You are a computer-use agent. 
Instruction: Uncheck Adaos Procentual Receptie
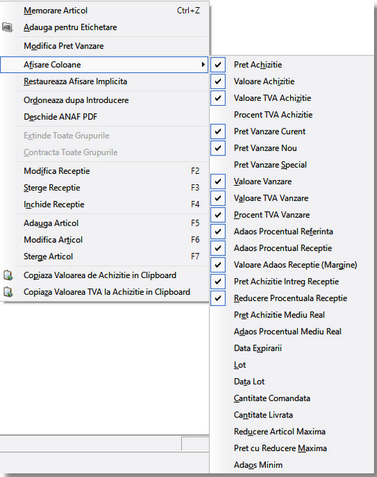click(218, 248)
